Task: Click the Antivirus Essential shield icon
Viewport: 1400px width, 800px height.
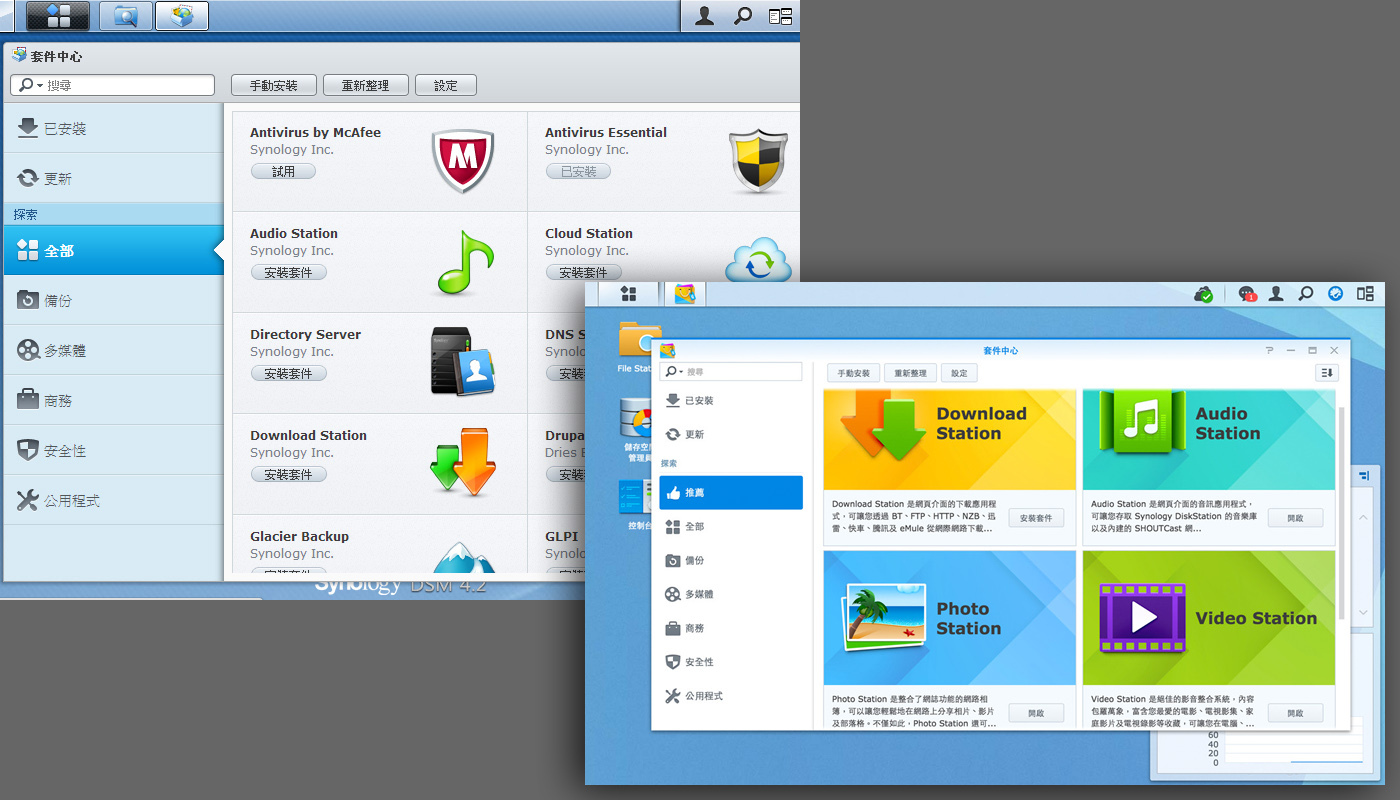Action: coord(759,161)
